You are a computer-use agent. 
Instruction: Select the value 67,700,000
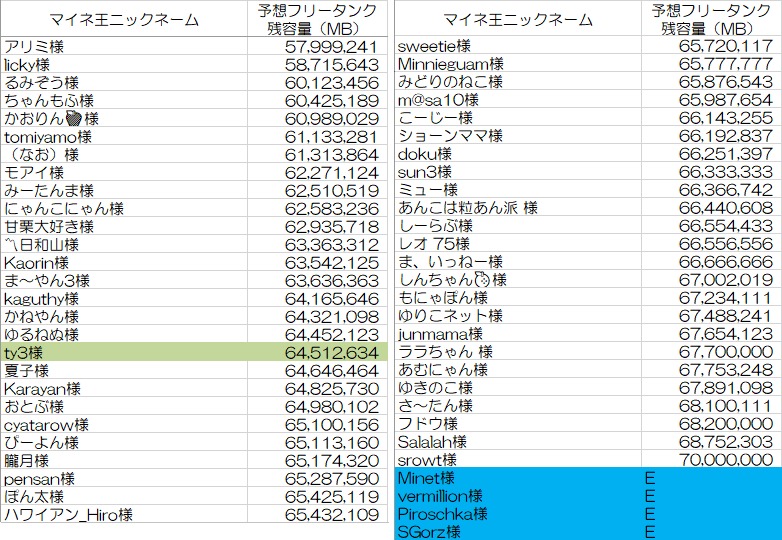point(726,352)
